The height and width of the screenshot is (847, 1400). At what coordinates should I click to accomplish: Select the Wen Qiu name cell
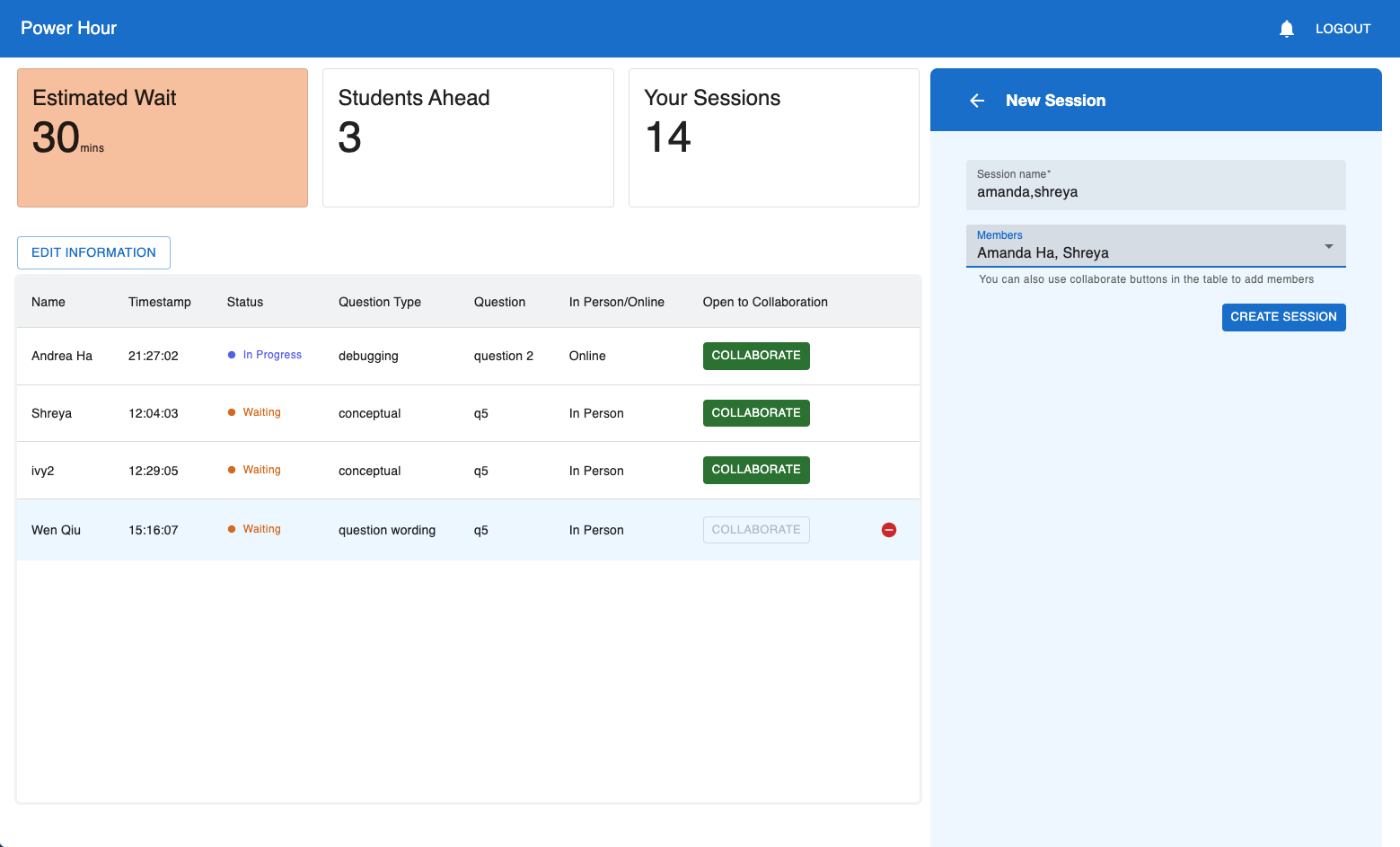click(x=56, y=530)
